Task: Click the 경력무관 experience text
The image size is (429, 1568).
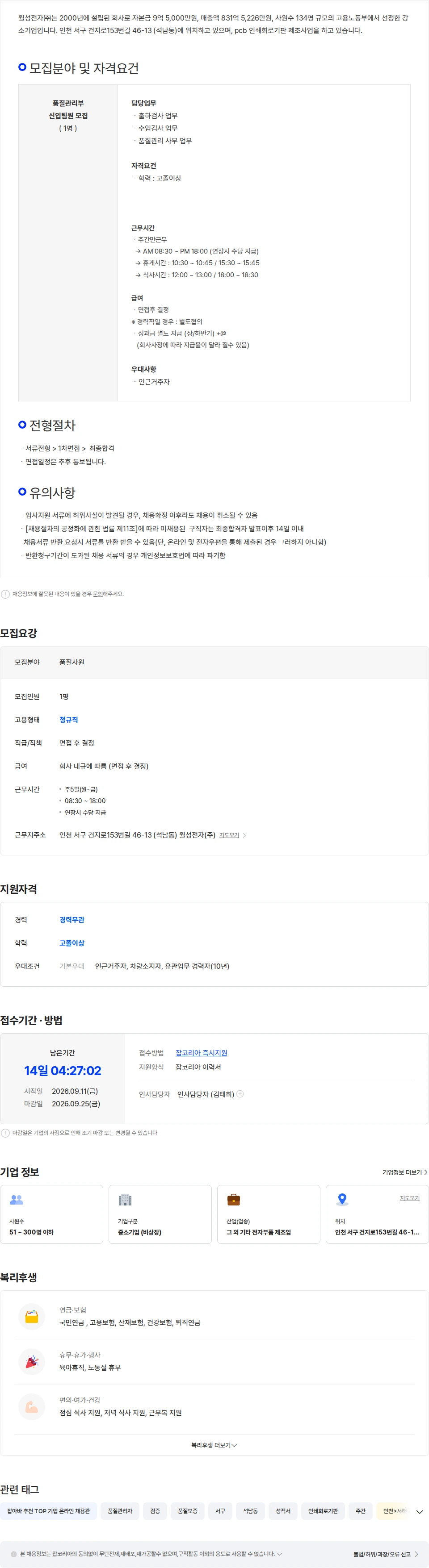Action: (72, 920)
